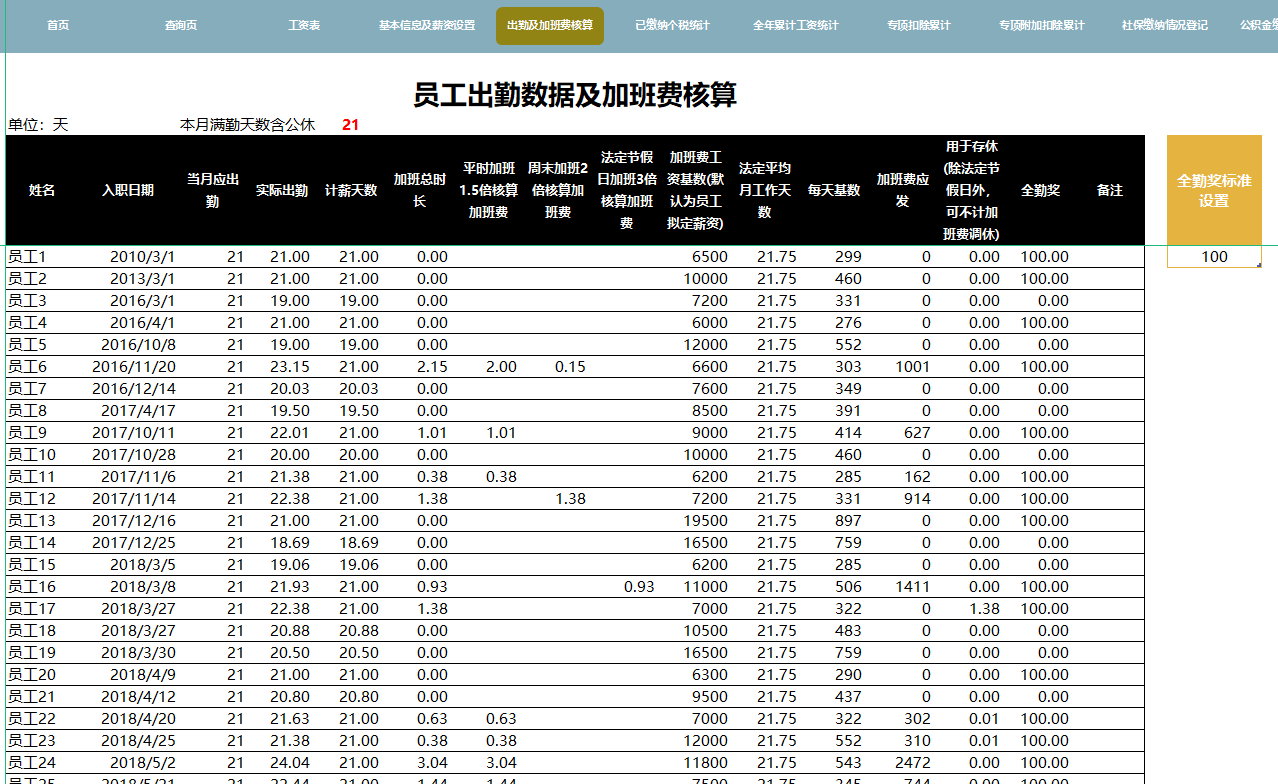Select the full attendance bonus value cell showing 100

[x=1213, y=256]
